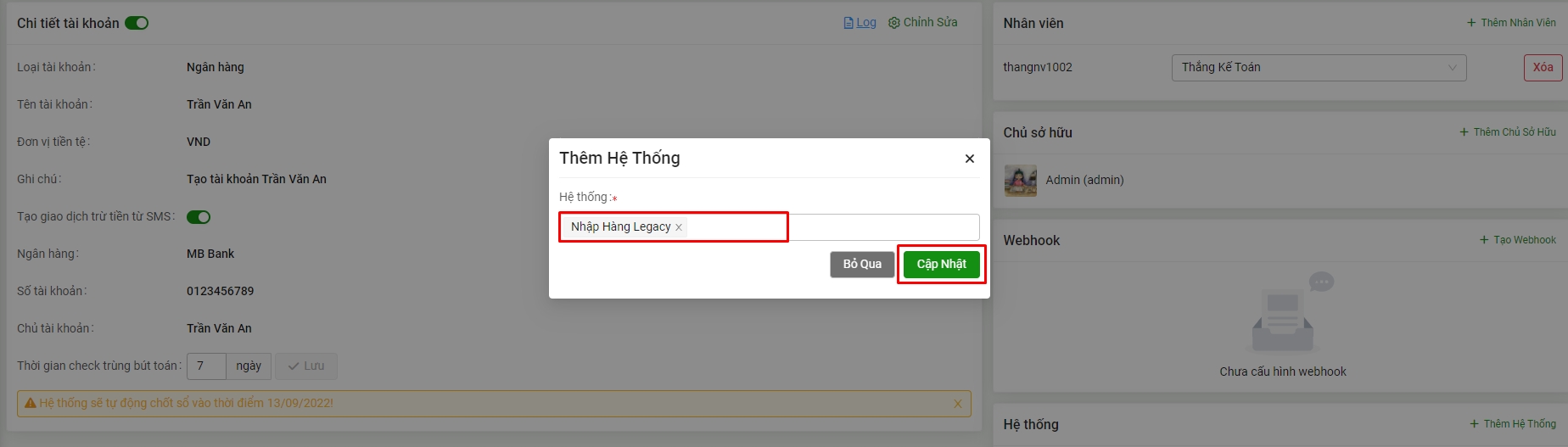Click plus icon for Thêm Hệ Thống

pos(1474,424)
